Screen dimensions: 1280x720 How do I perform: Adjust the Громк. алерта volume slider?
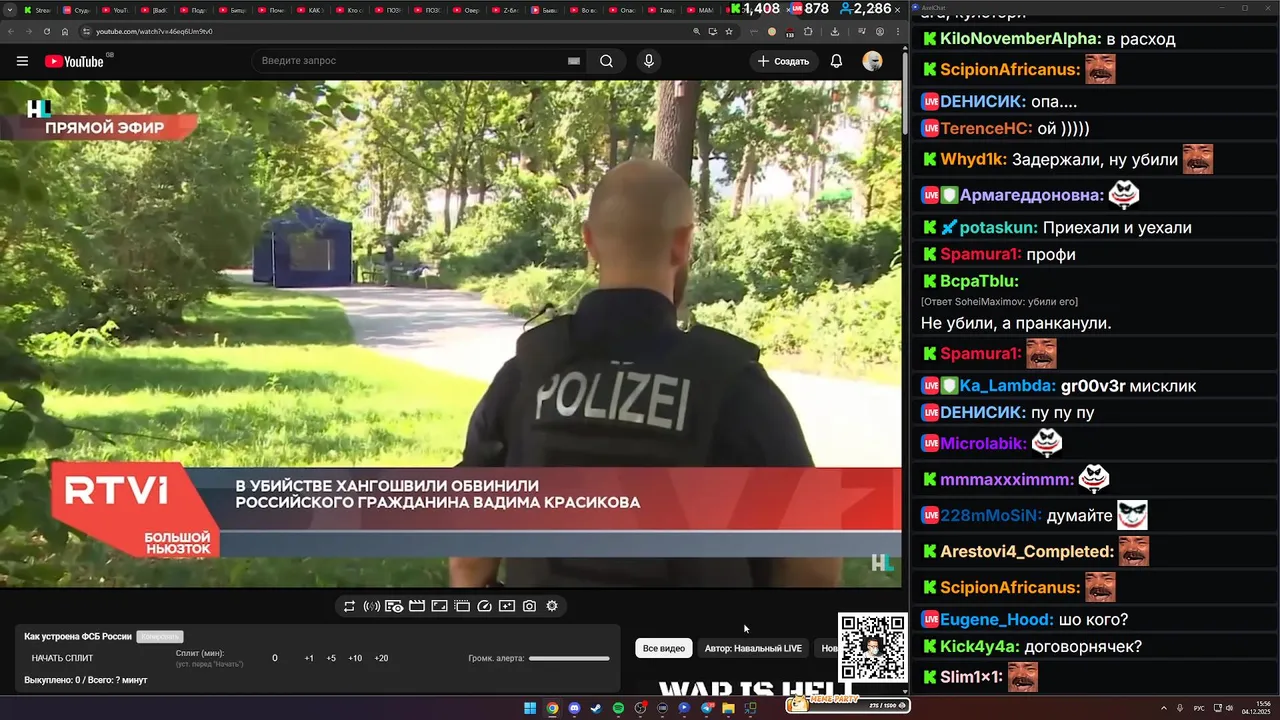[x=569, y=658]
